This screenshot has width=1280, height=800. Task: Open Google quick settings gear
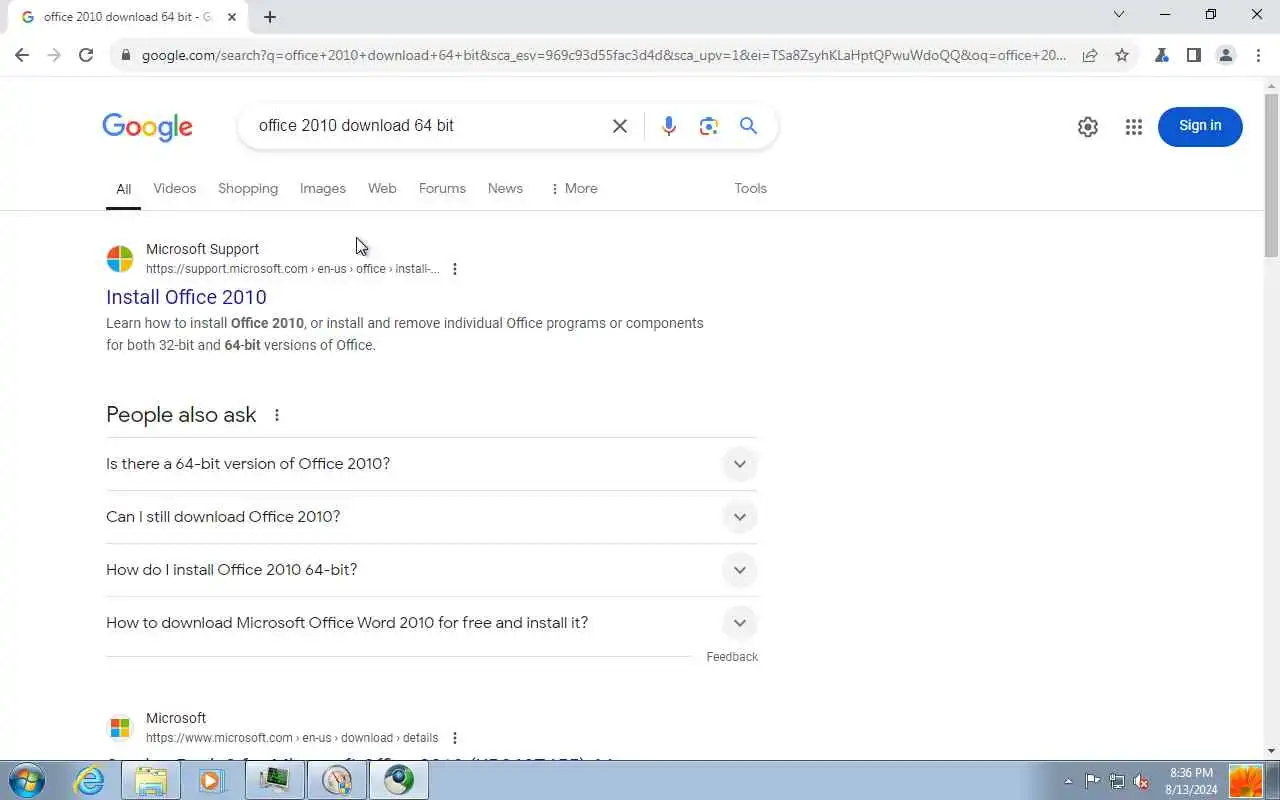[1088, 127]
